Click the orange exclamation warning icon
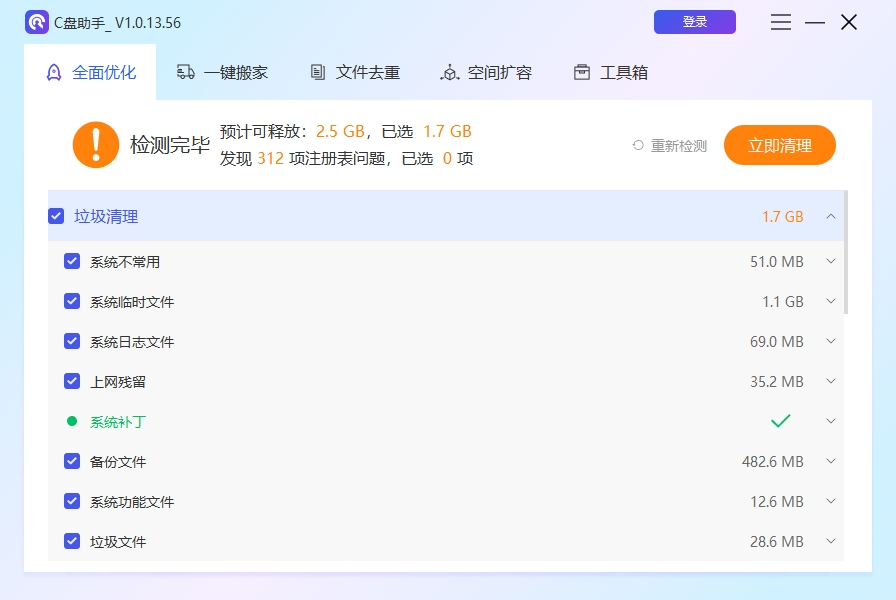Image resolution: width=896 pixels, height=600 pixels. [x=95, y=145]
